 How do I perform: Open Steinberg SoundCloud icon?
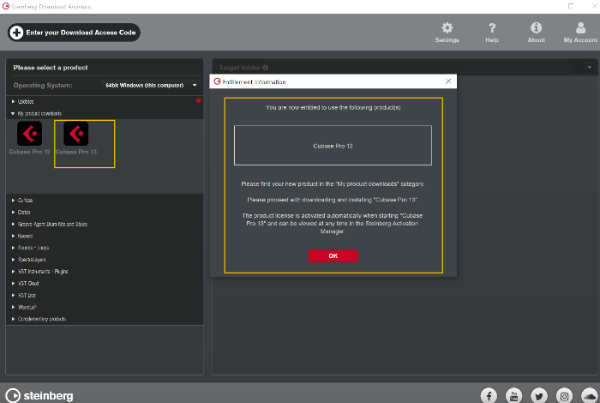click(589, 395)
